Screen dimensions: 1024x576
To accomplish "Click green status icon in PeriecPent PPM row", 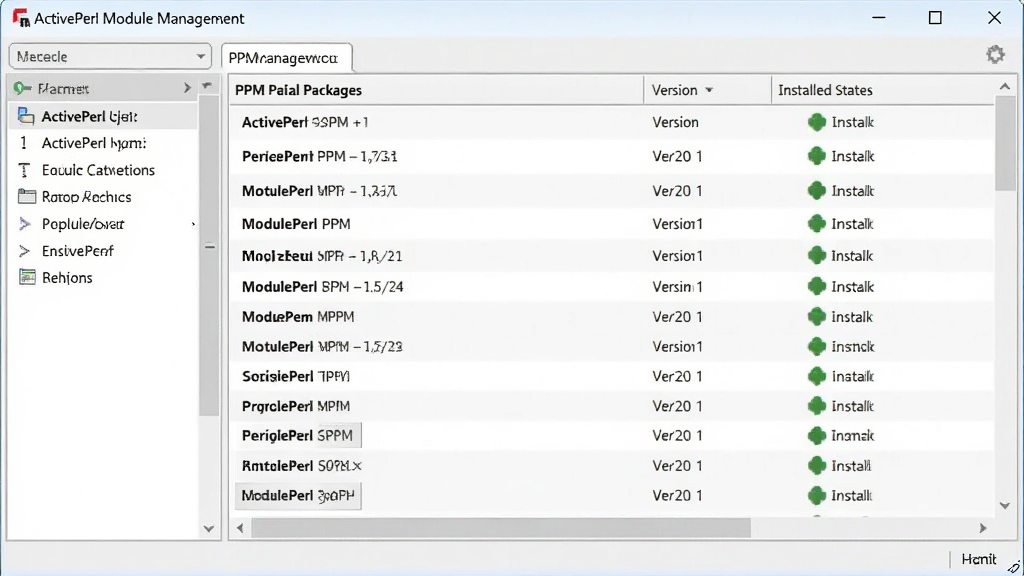I will 816,156.
